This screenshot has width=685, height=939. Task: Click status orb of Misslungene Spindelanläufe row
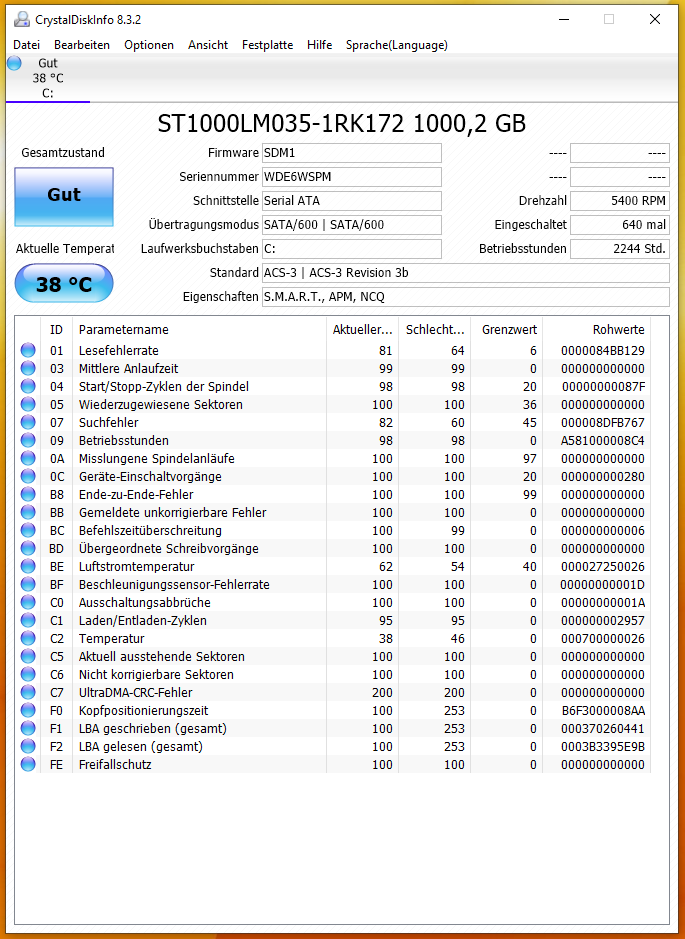(28, 458)
